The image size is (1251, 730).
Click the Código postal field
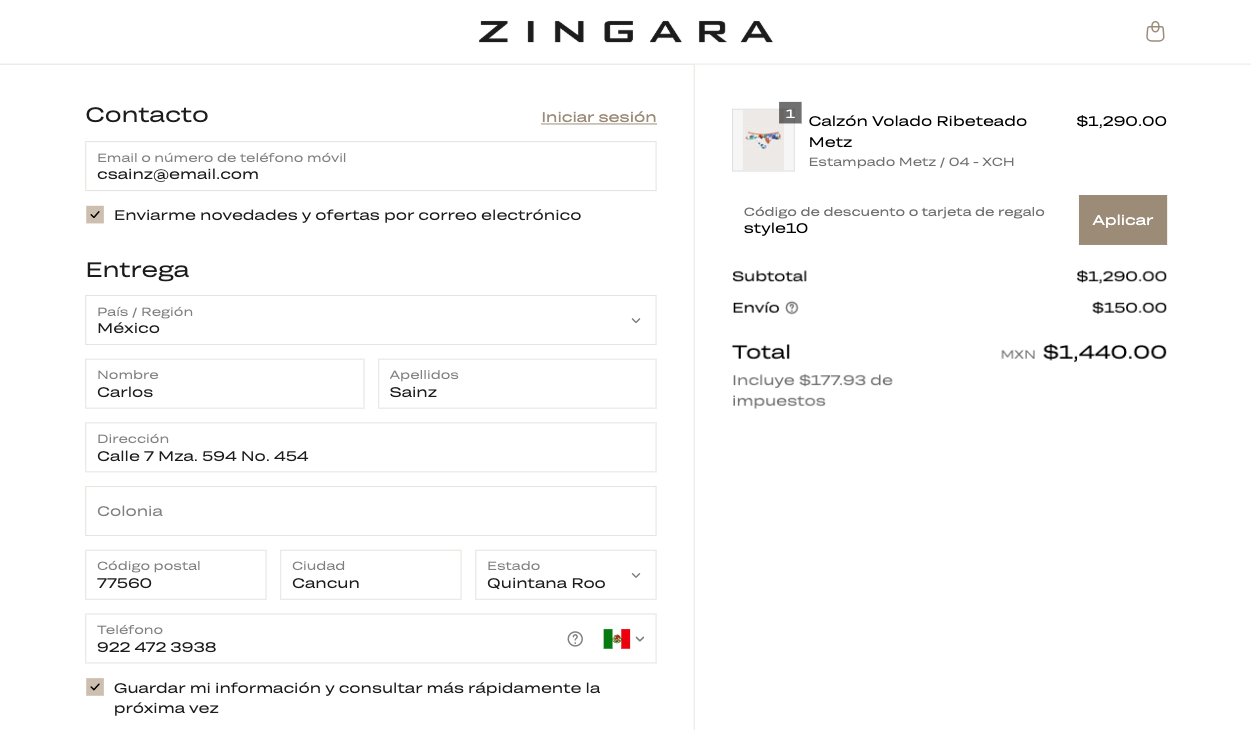[175, 575]
